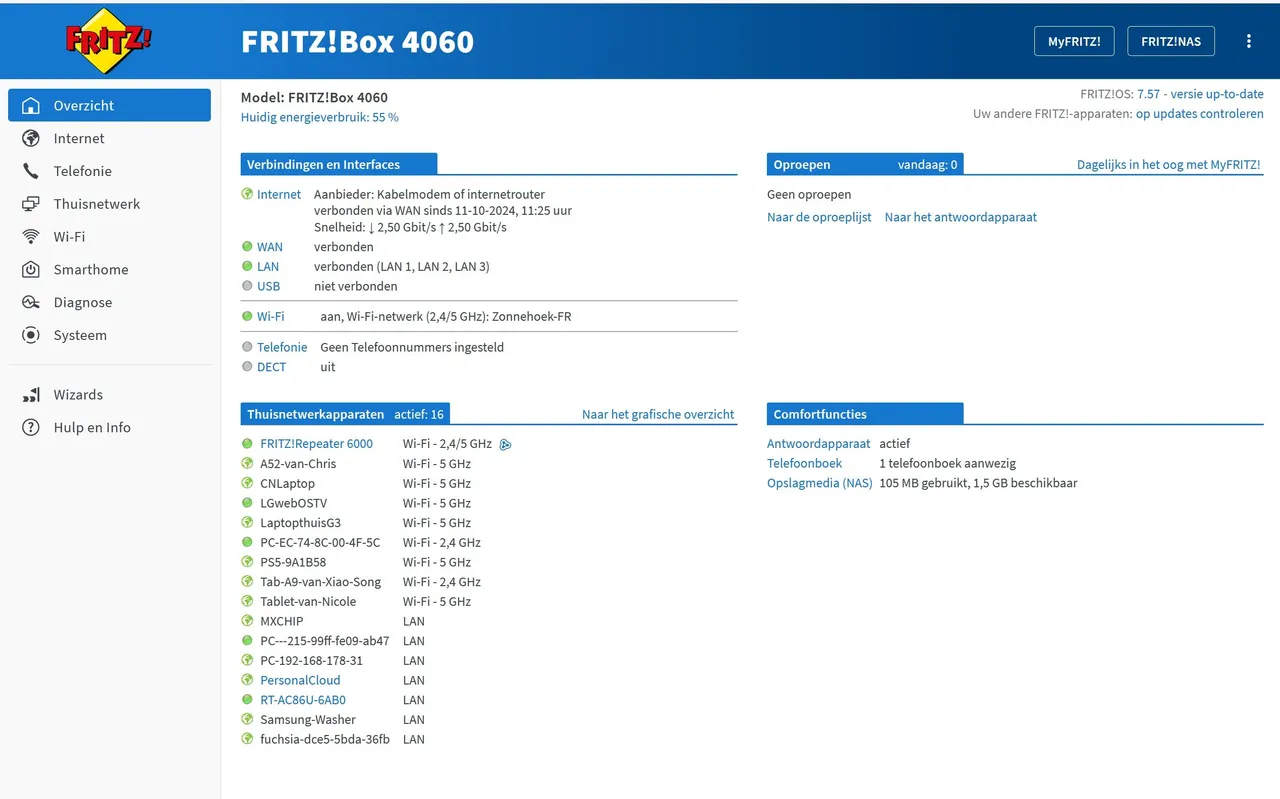
Task: Click the Internet link under Verbindingen
Action: pyautogui.click(x=279, y=194)
